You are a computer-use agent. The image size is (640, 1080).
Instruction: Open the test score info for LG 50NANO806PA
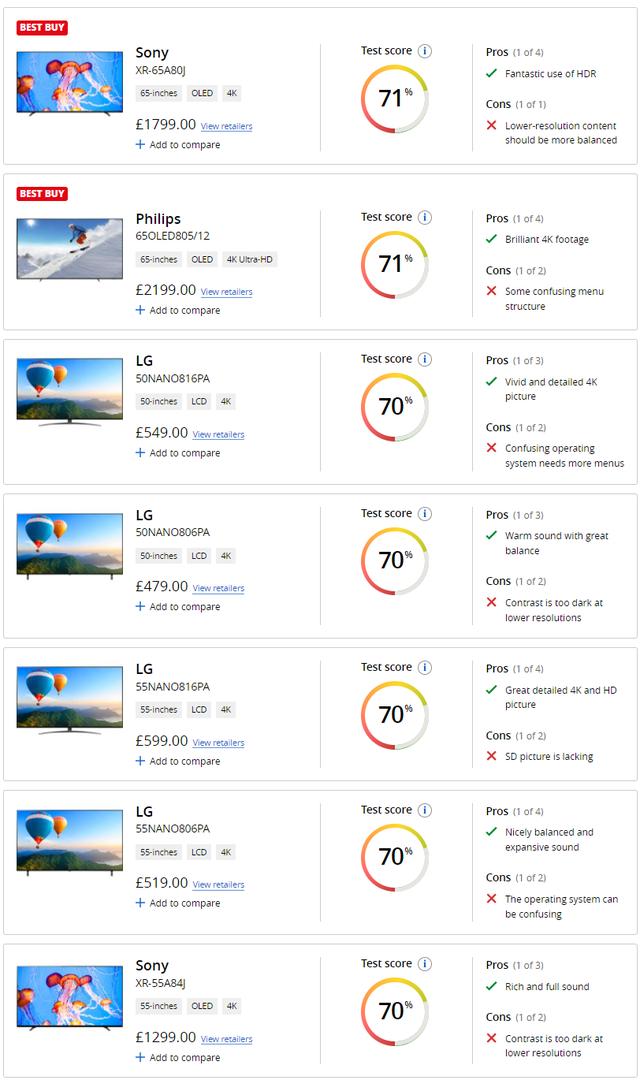tap(425, 514)
